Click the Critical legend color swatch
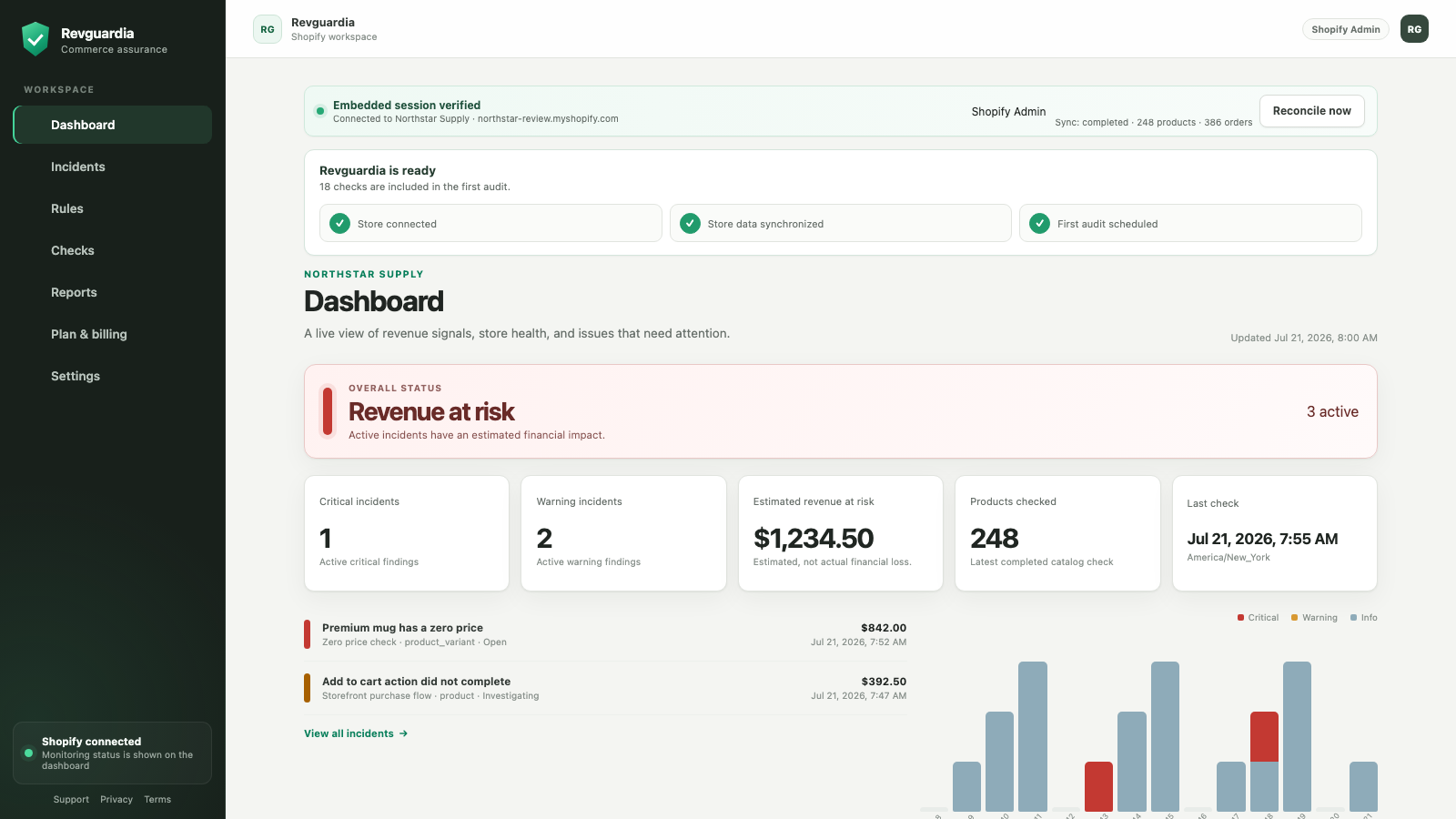This screenshot has width=1456, height=819. coord(1240,618)
